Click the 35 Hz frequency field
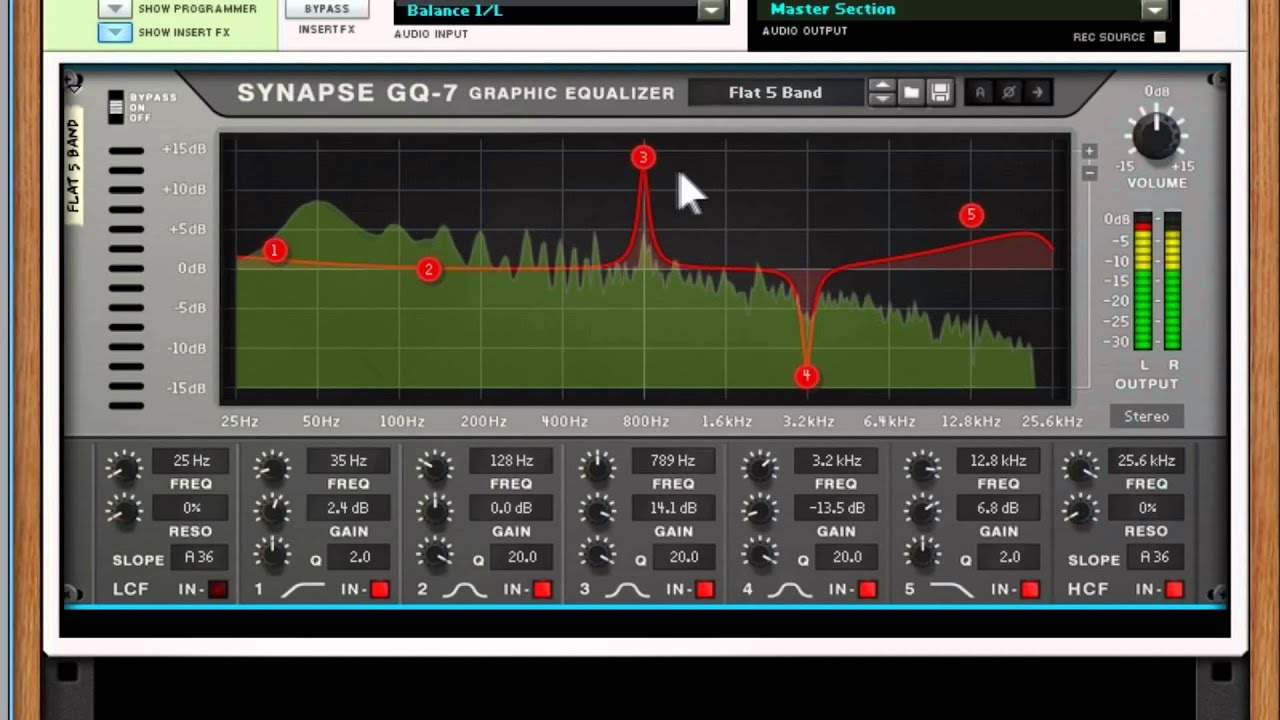1280x720 pixels. [x=348, y=461]
